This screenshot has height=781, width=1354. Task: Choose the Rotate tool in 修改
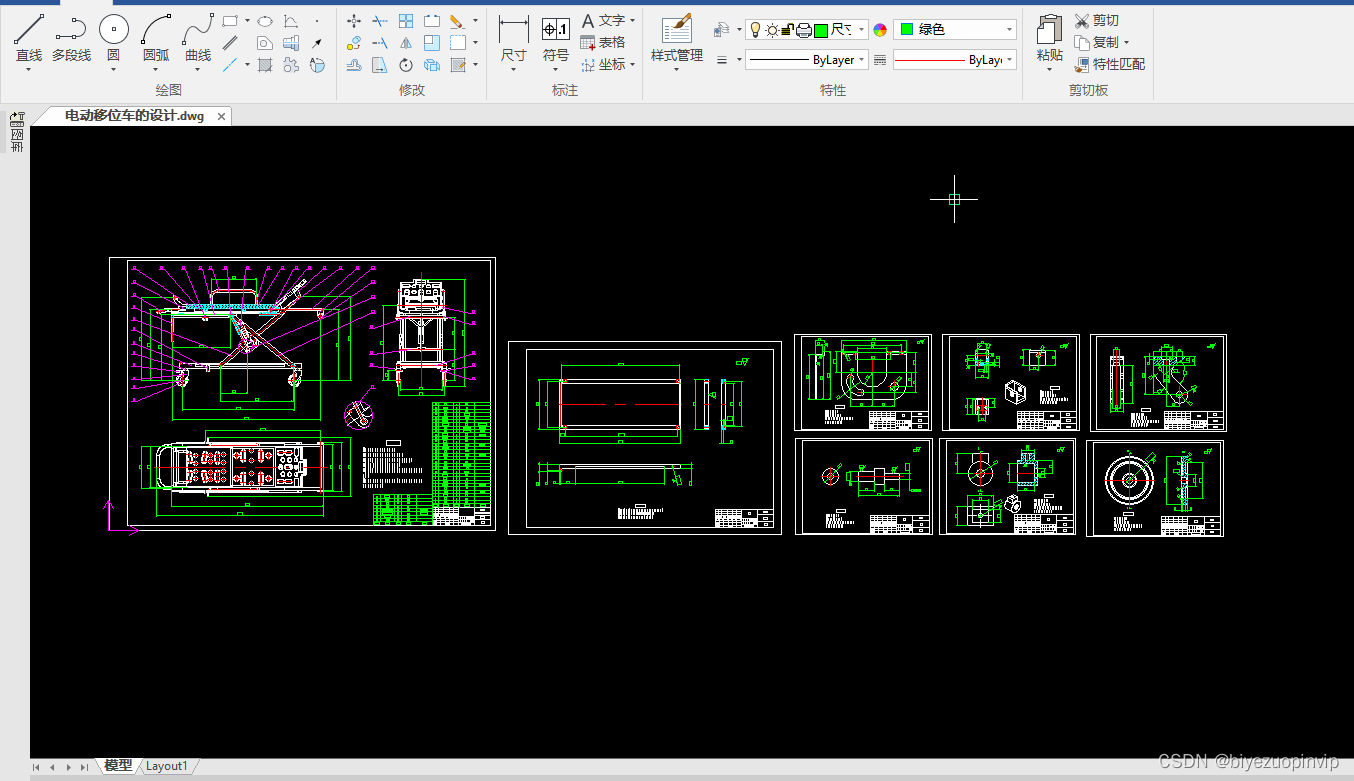coord(406,65)
